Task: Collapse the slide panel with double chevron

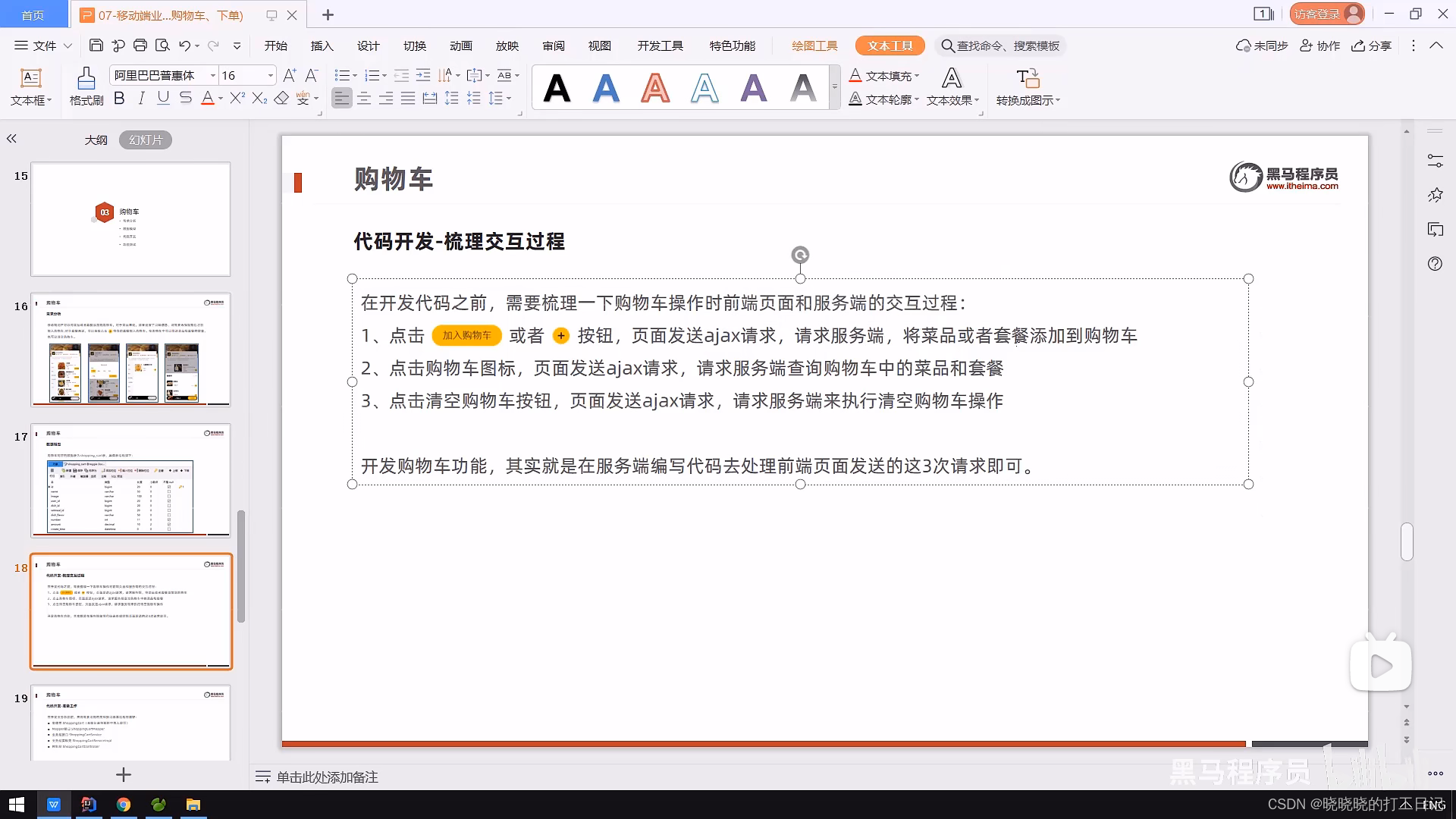Action: [11, 139]
